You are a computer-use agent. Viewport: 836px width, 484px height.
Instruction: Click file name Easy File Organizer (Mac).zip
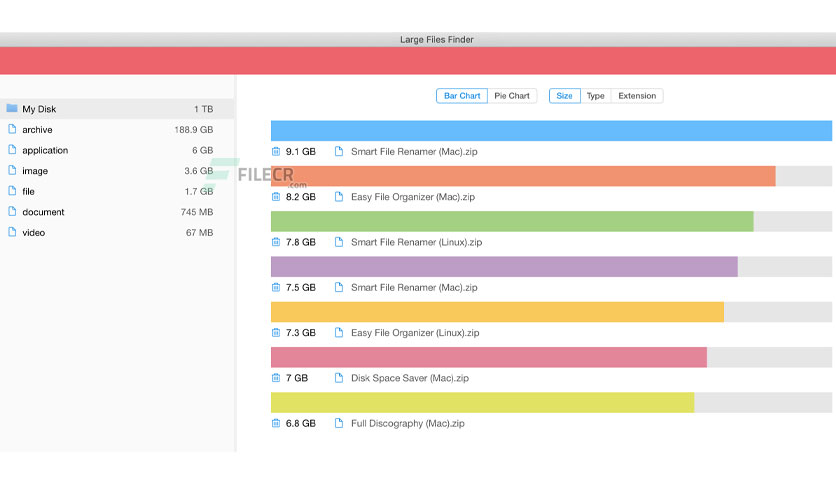(x=413, y=197)
